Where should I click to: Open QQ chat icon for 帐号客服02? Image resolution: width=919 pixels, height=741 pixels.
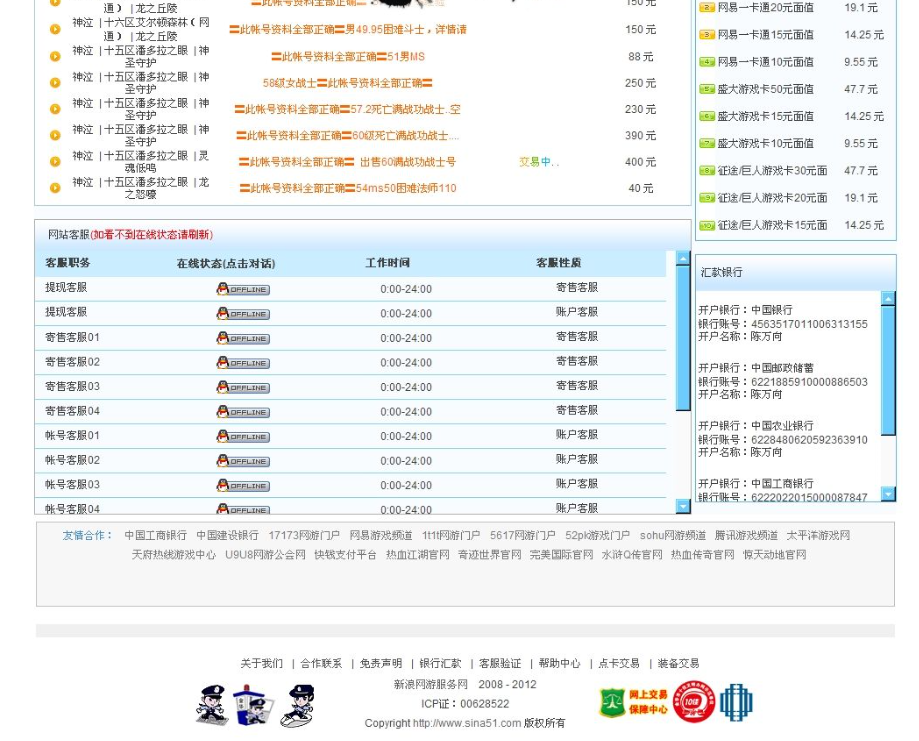[x=243, y=461]
